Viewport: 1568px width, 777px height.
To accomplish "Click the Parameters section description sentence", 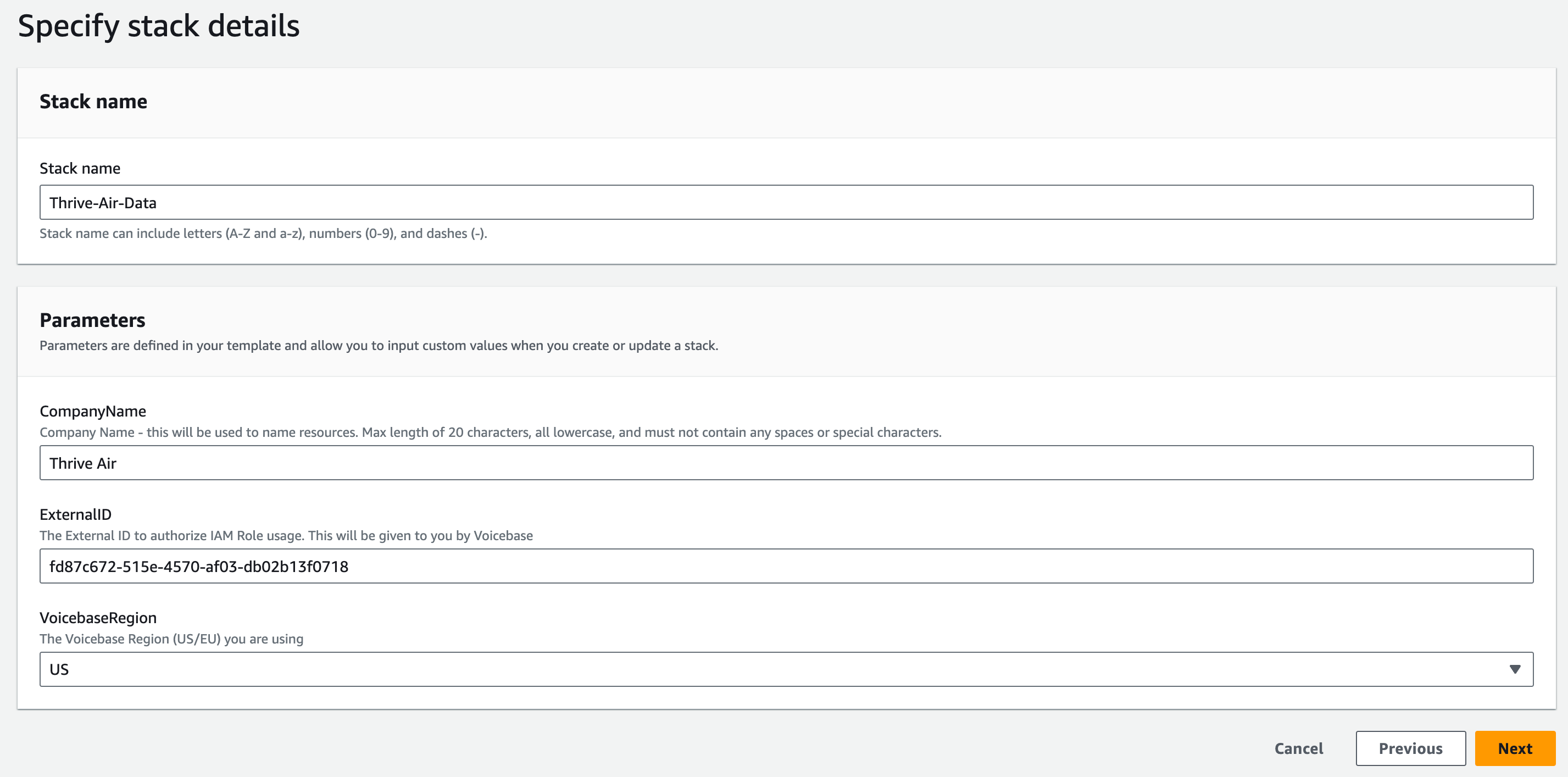I will coord(379,346).
